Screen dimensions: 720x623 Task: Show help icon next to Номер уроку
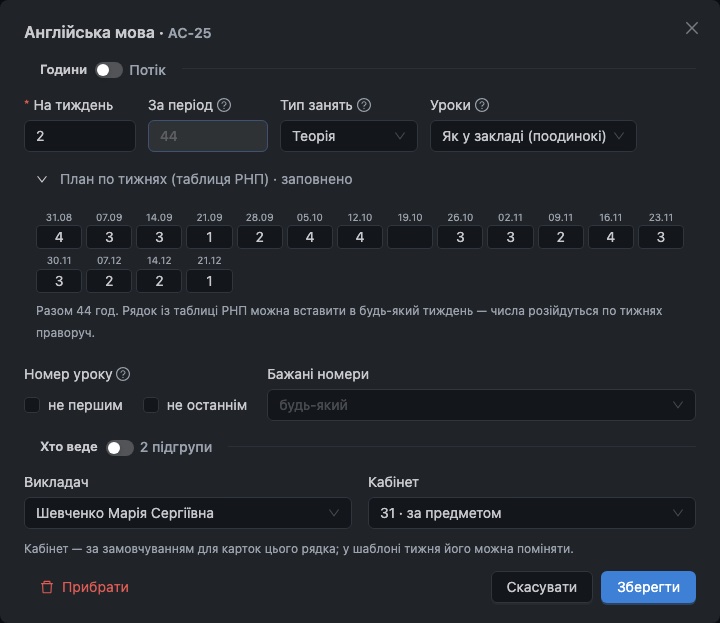pos(123,374)
